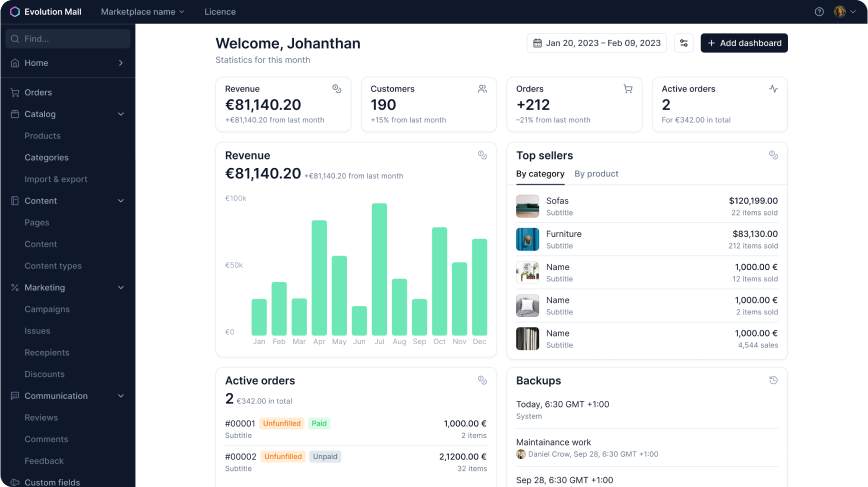Click the link icon in Active orders panel
Viewport: 868px width, 487px height.
482,380
